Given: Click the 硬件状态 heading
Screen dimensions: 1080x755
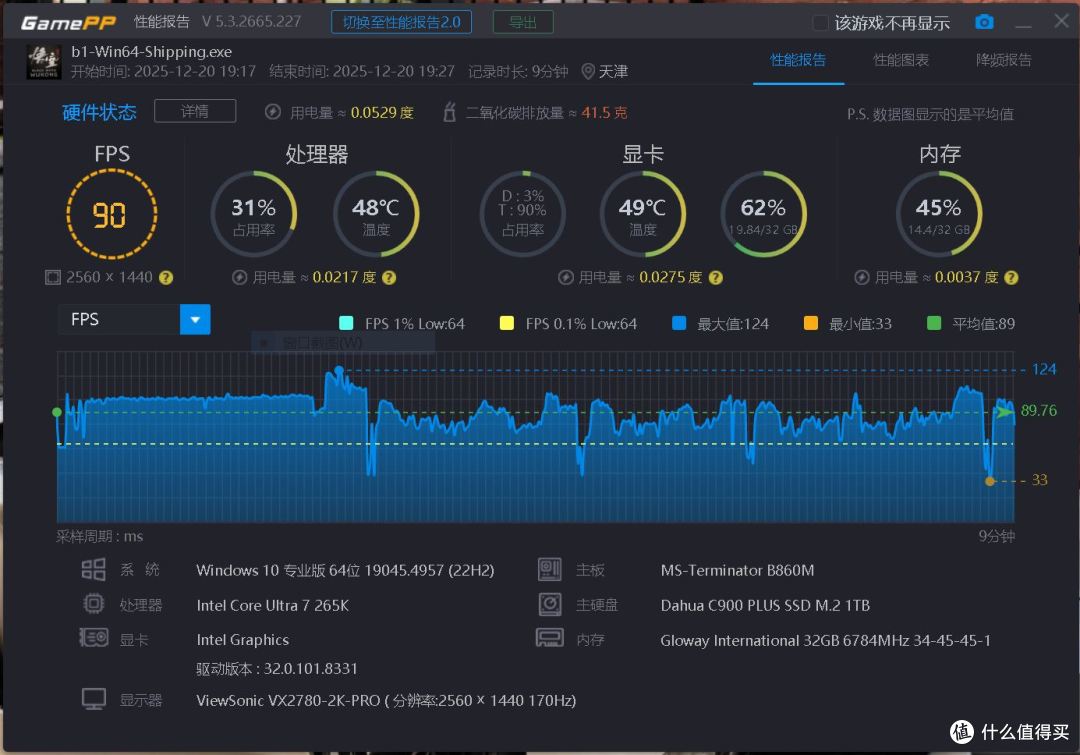Looking at the screenshot, I should [x=99, y=112].
